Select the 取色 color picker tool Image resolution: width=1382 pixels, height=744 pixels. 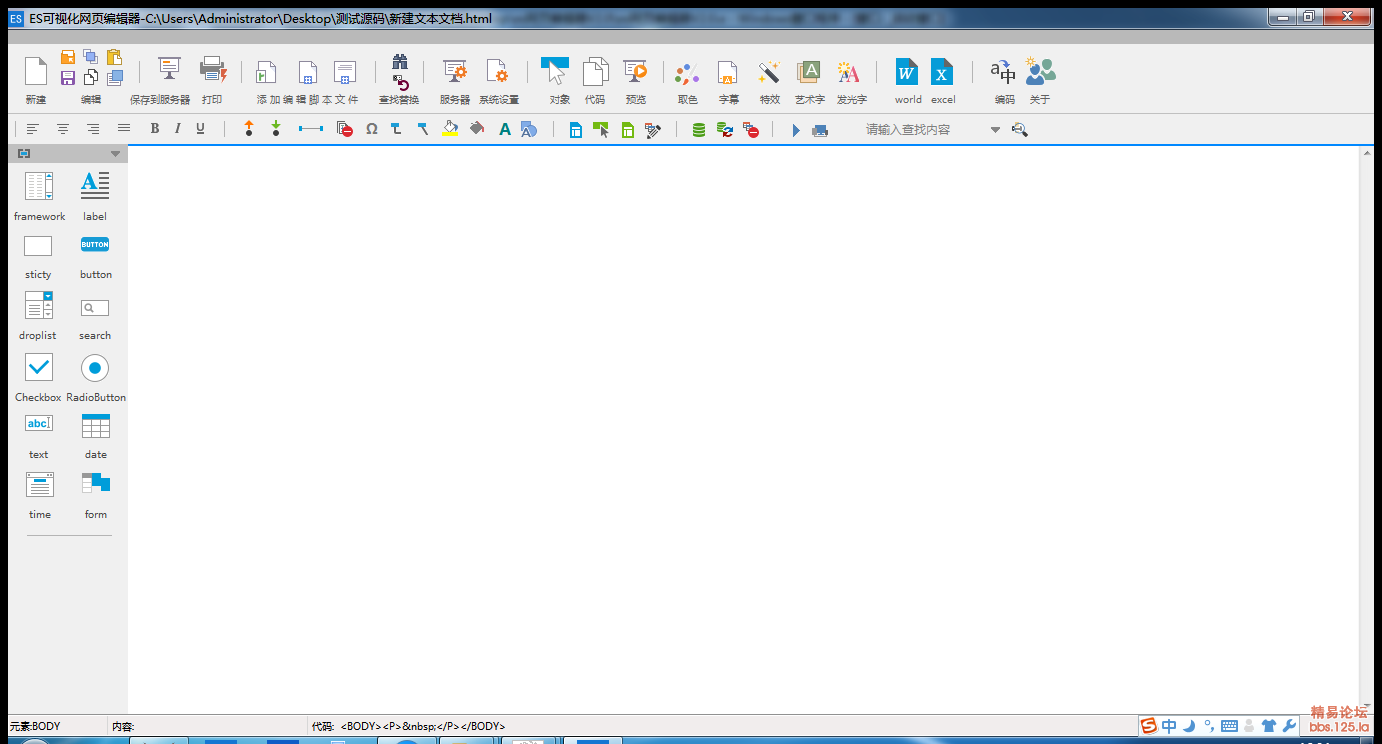687,73
